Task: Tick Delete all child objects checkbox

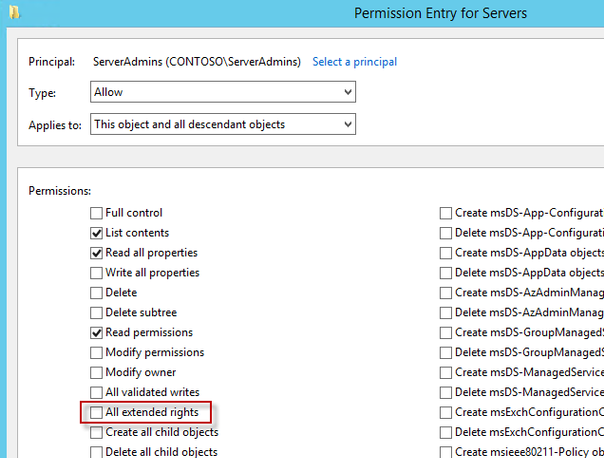Action: click(x=97, y=453)
